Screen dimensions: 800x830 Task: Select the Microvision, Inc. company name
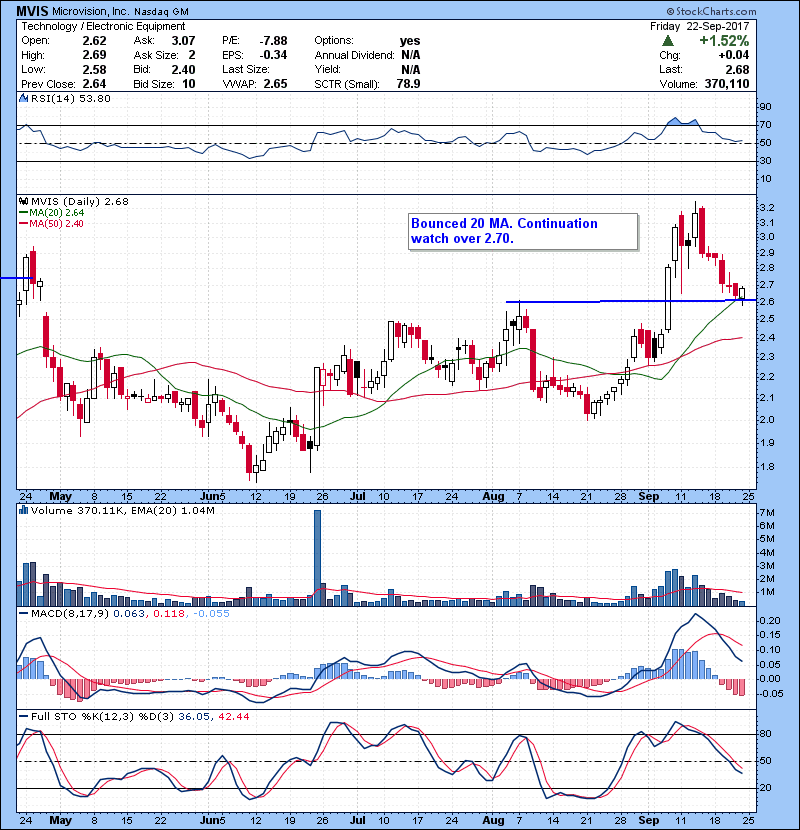91,12
